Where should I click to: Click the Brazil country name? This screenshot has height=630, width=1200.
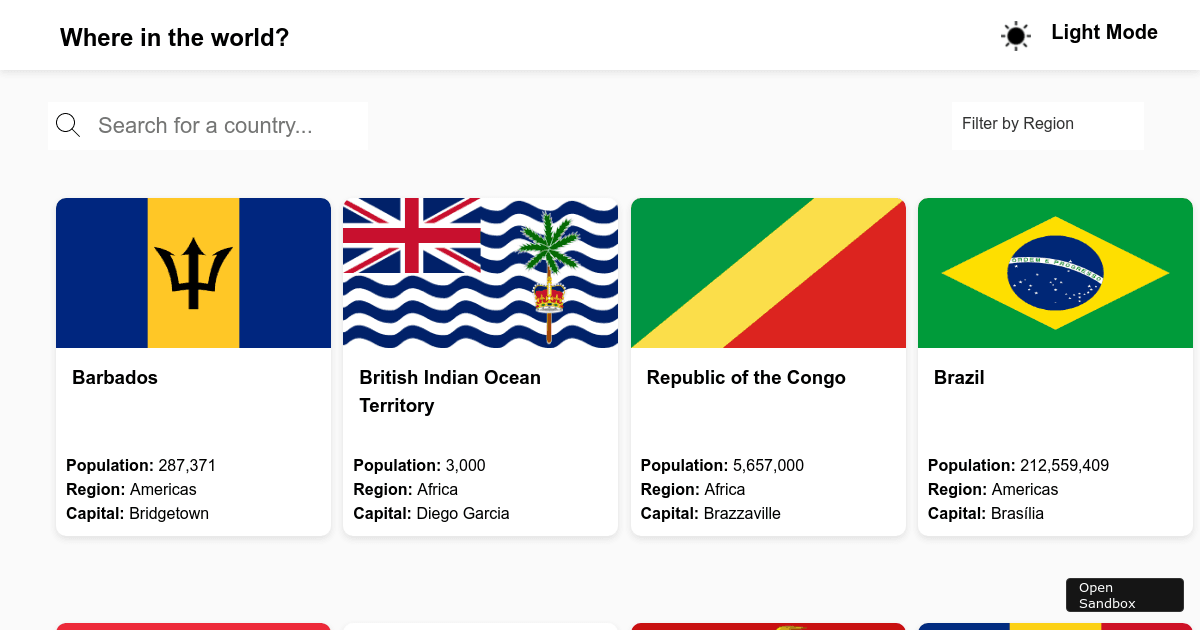959,378
